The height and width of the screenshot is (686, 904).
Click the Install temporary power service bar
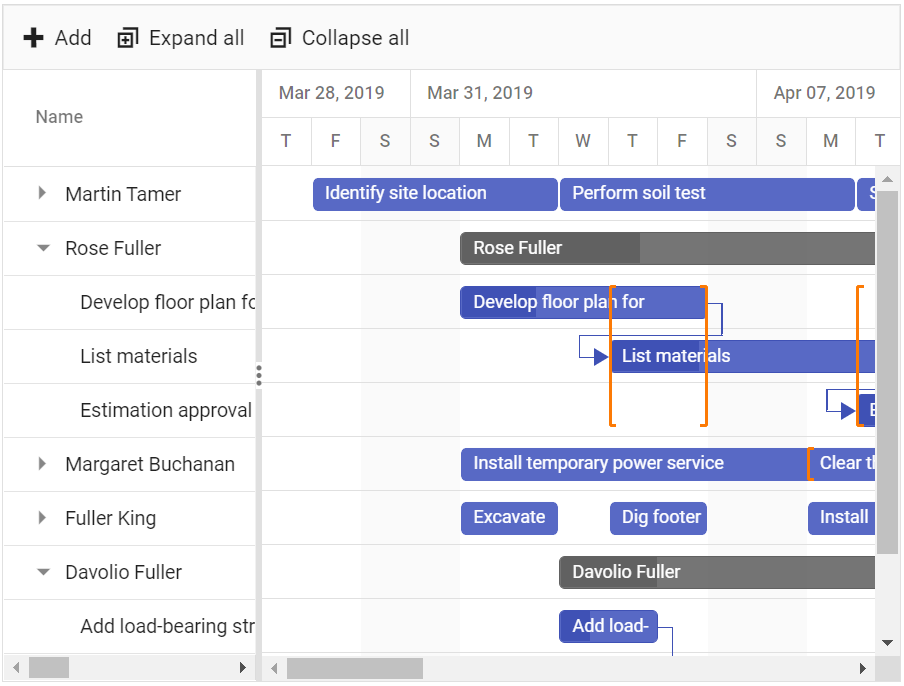coord(633,464)
